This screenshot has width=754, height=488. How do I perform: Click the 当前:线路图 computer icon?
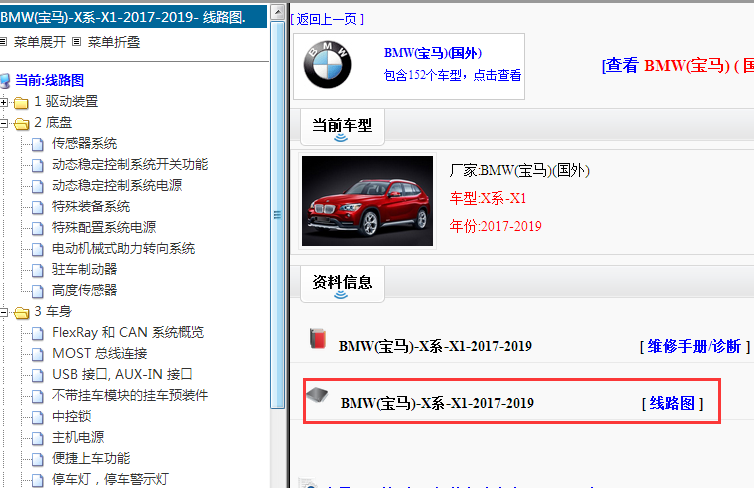coord(4,80)
